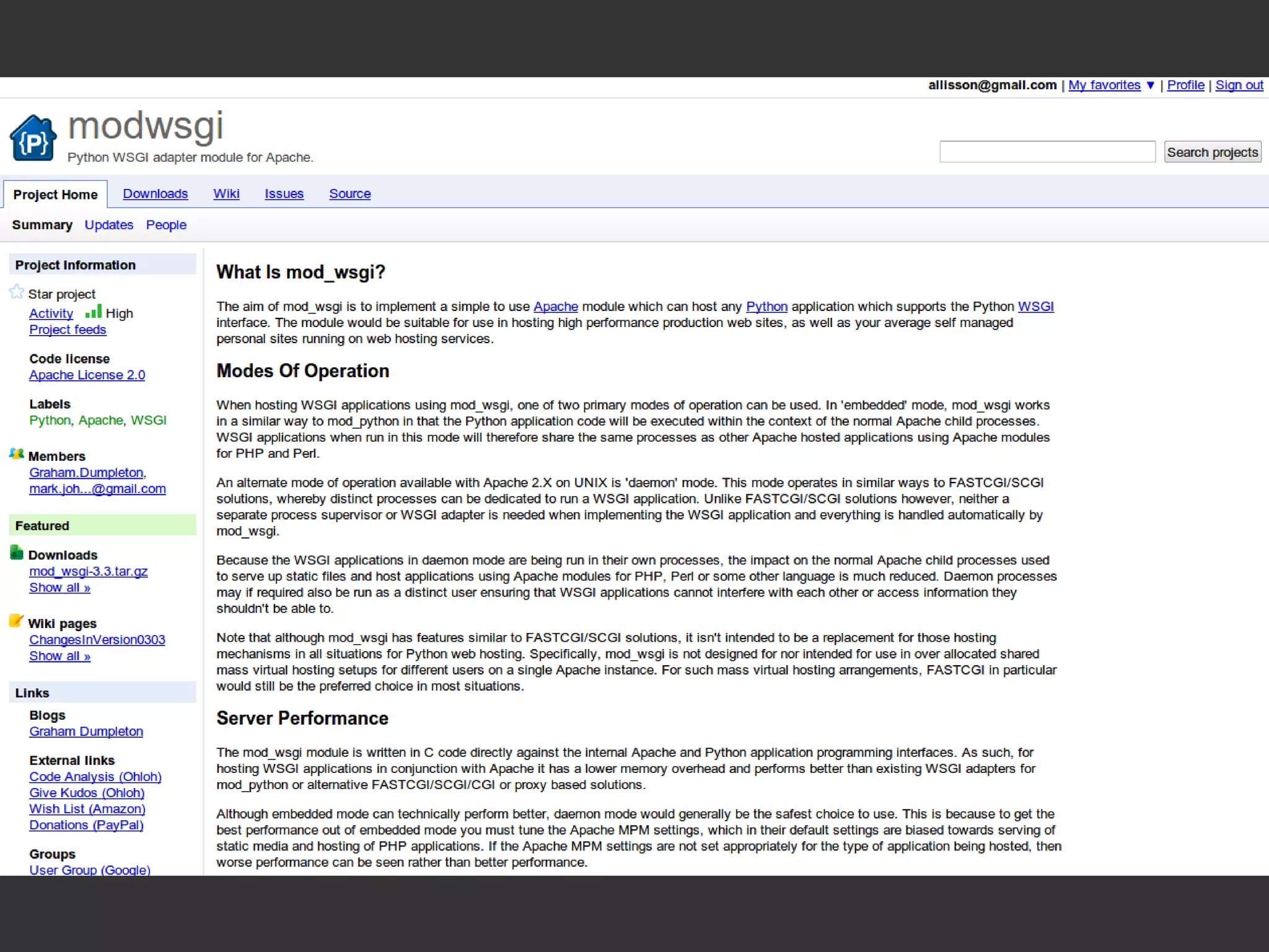Toggle the Star project star icon

click(x=17, y=292)
